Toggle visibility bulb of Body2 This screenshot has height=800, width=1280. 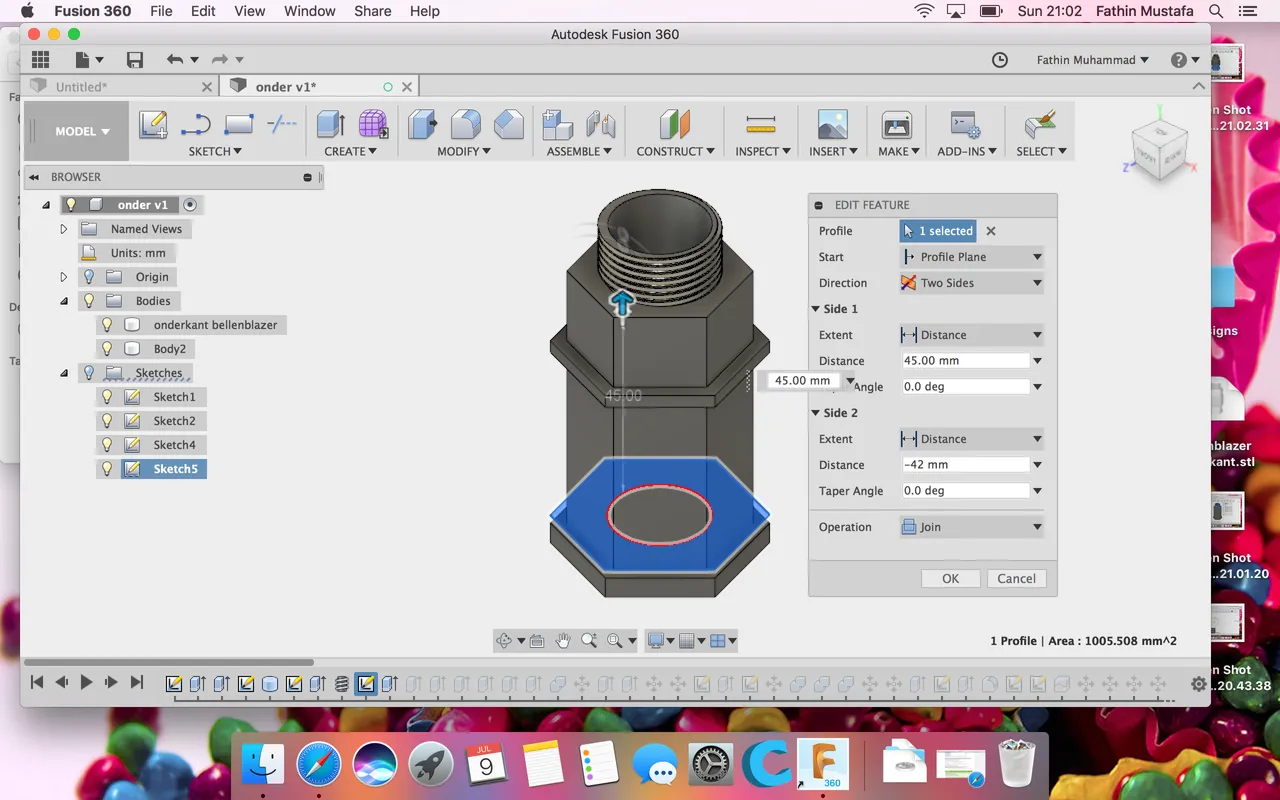pyautogui.click(x=107, y=349)
